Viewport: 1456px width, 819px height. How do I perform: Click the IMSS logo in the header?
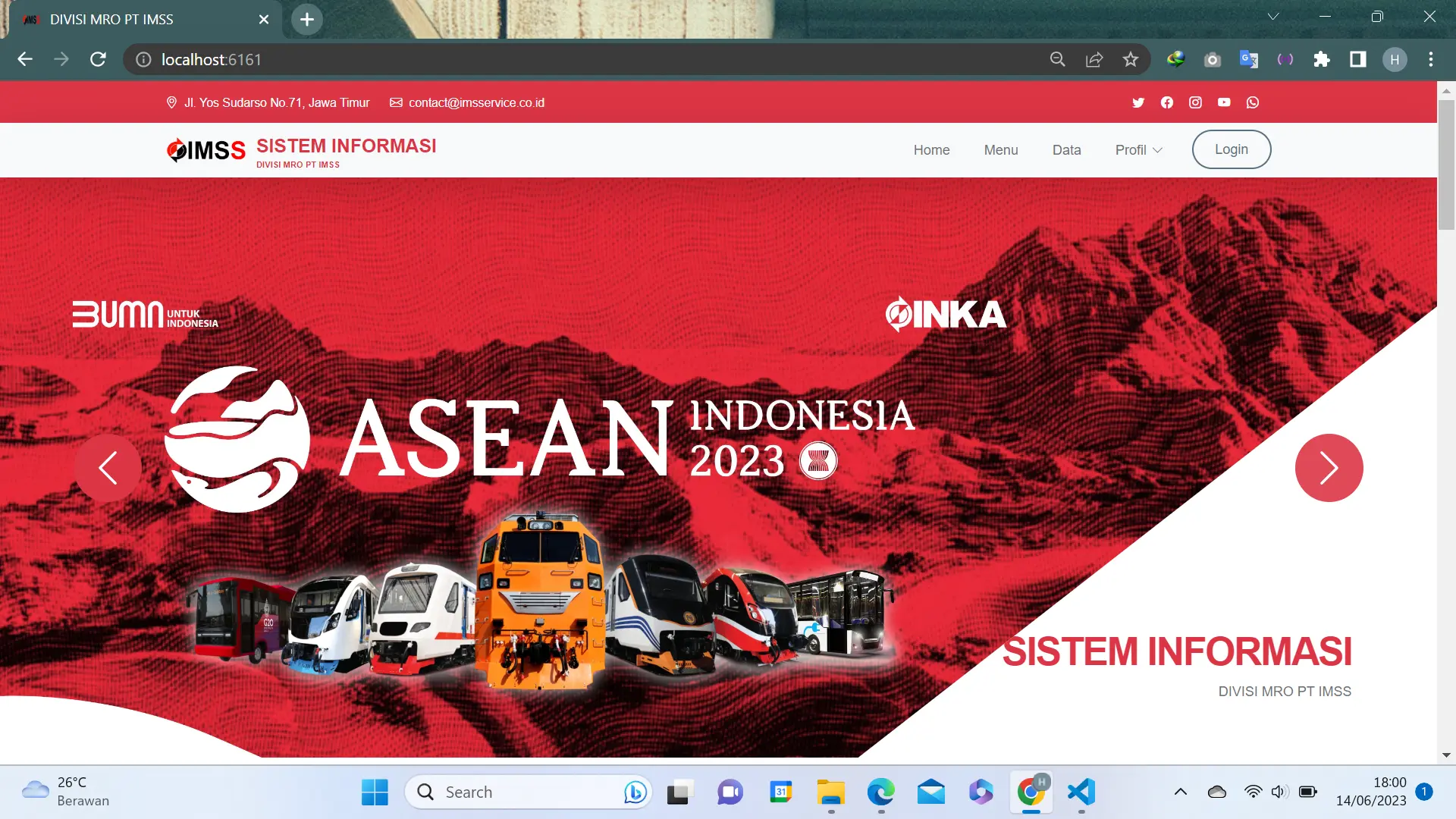coord(206,150)
